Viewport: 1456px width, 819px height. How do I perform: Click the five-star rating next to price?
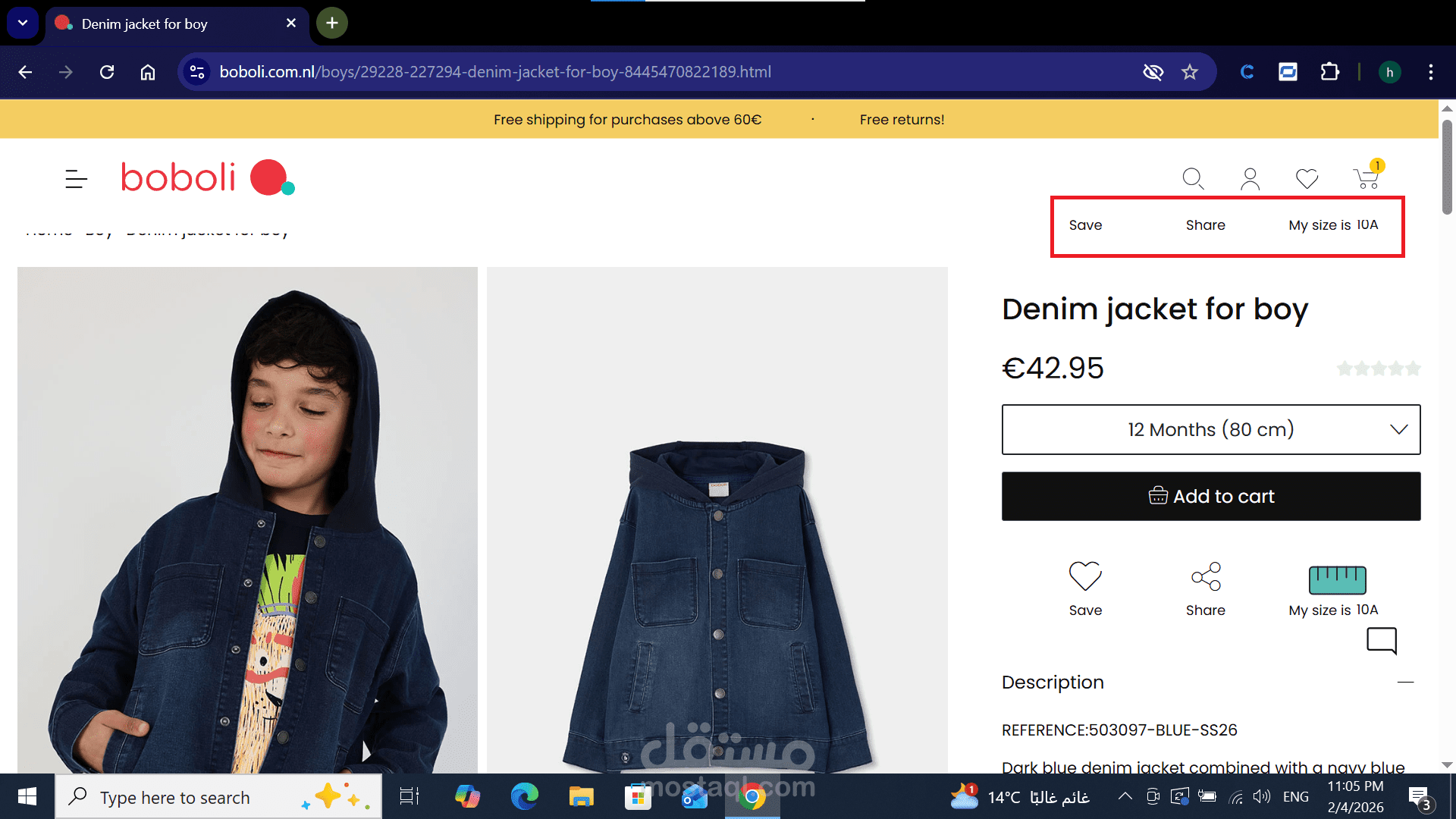point(1378,369)
